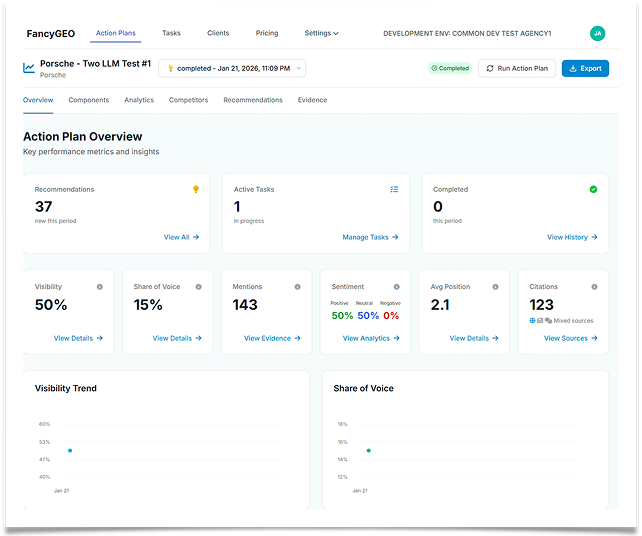Click the 123 citations value
Image resolution: width=642 pixels, height=536 pixels.
(541, 305)
